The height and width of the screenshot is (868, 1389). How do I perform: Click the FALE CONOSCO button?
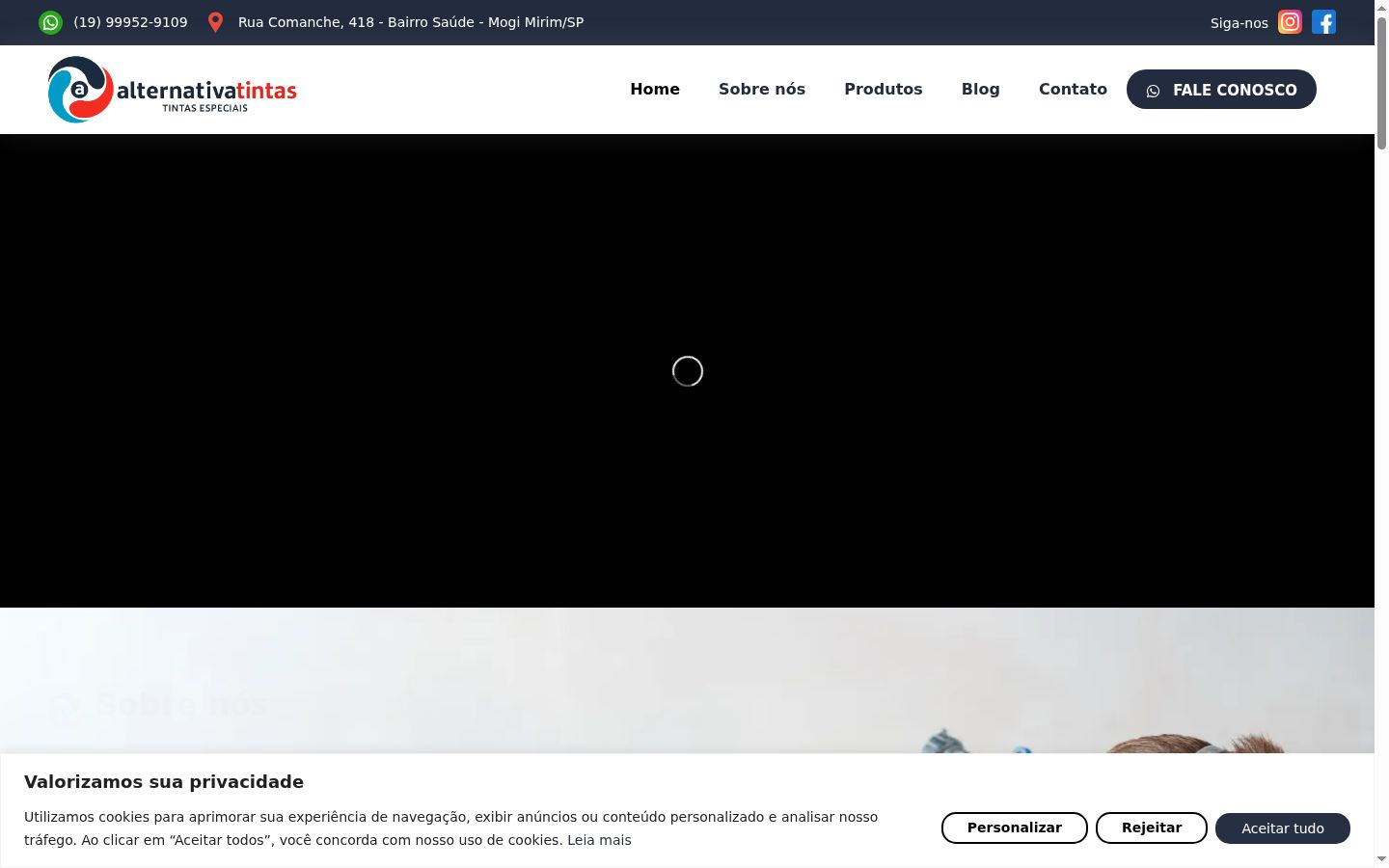pos(1221,90)
